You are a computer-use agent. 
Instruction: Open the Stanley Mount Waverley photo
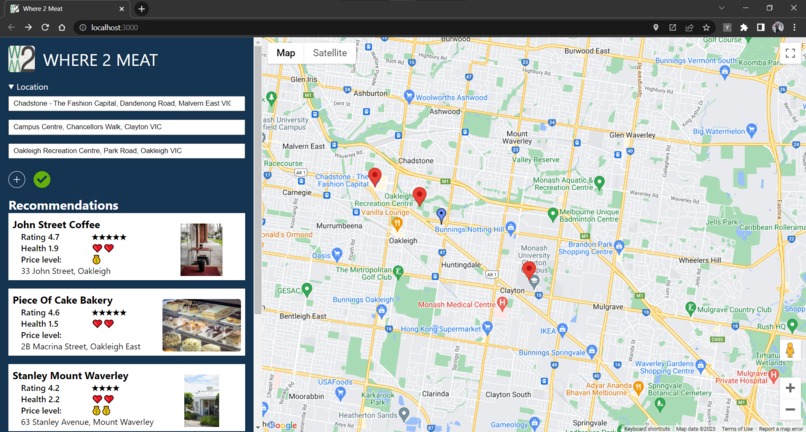[202, 401]
